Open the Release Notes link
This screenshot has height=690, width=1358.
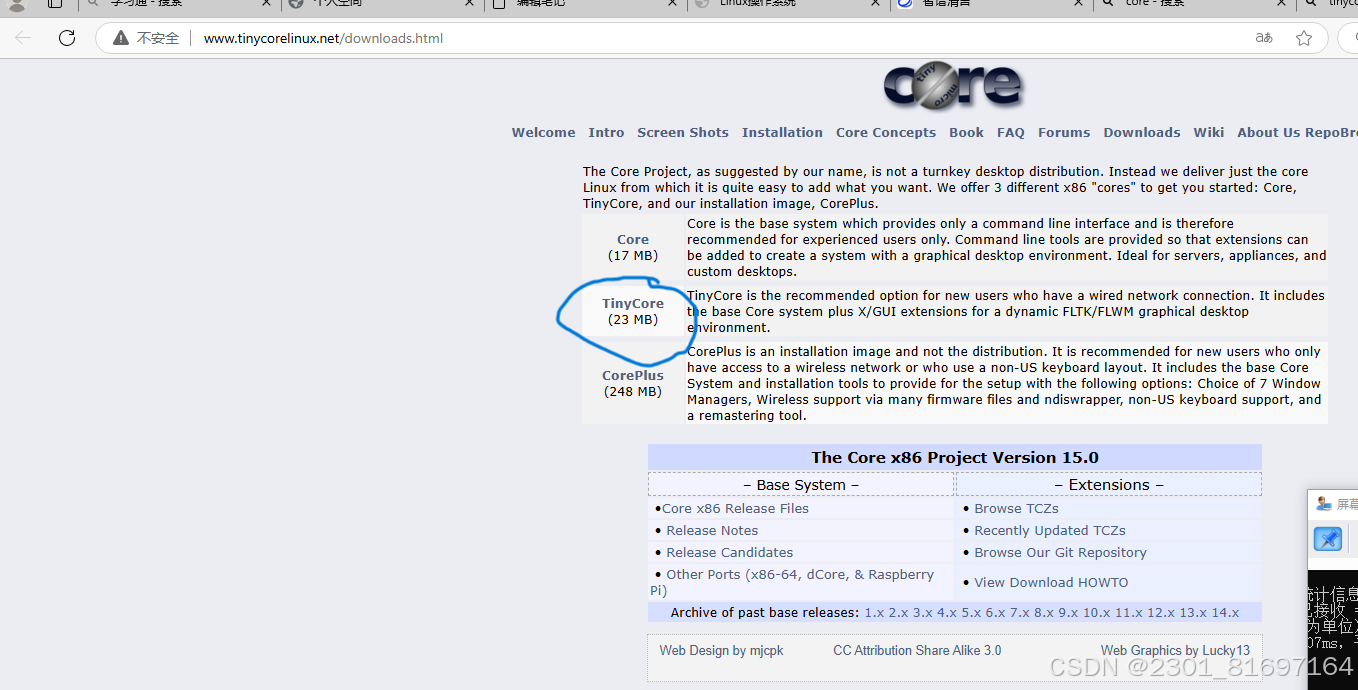[x=712, y=530]
